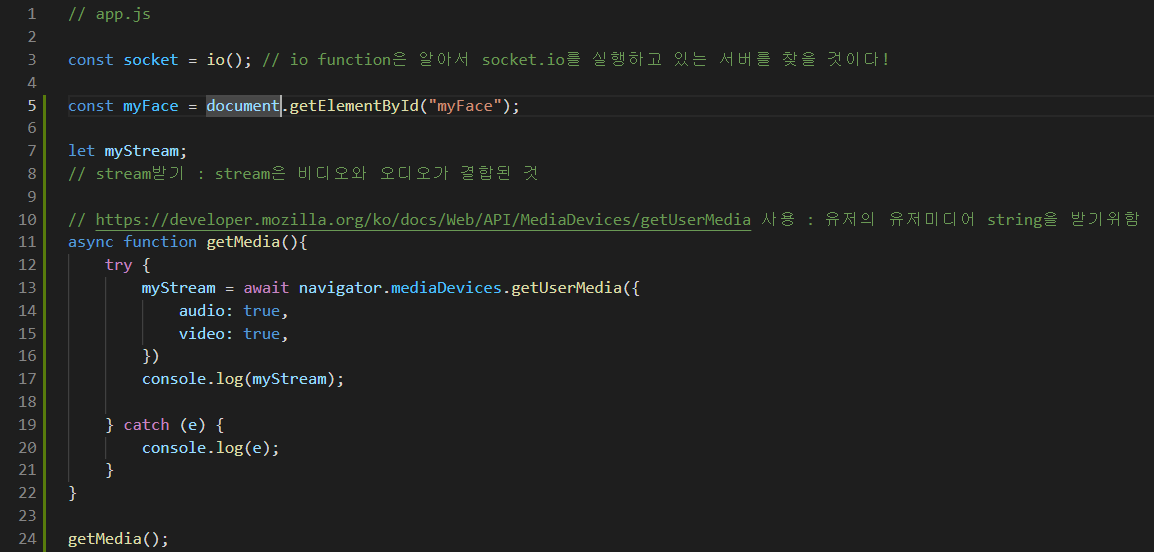Click the Korean text after the MDN link

(x=950, y=219)
